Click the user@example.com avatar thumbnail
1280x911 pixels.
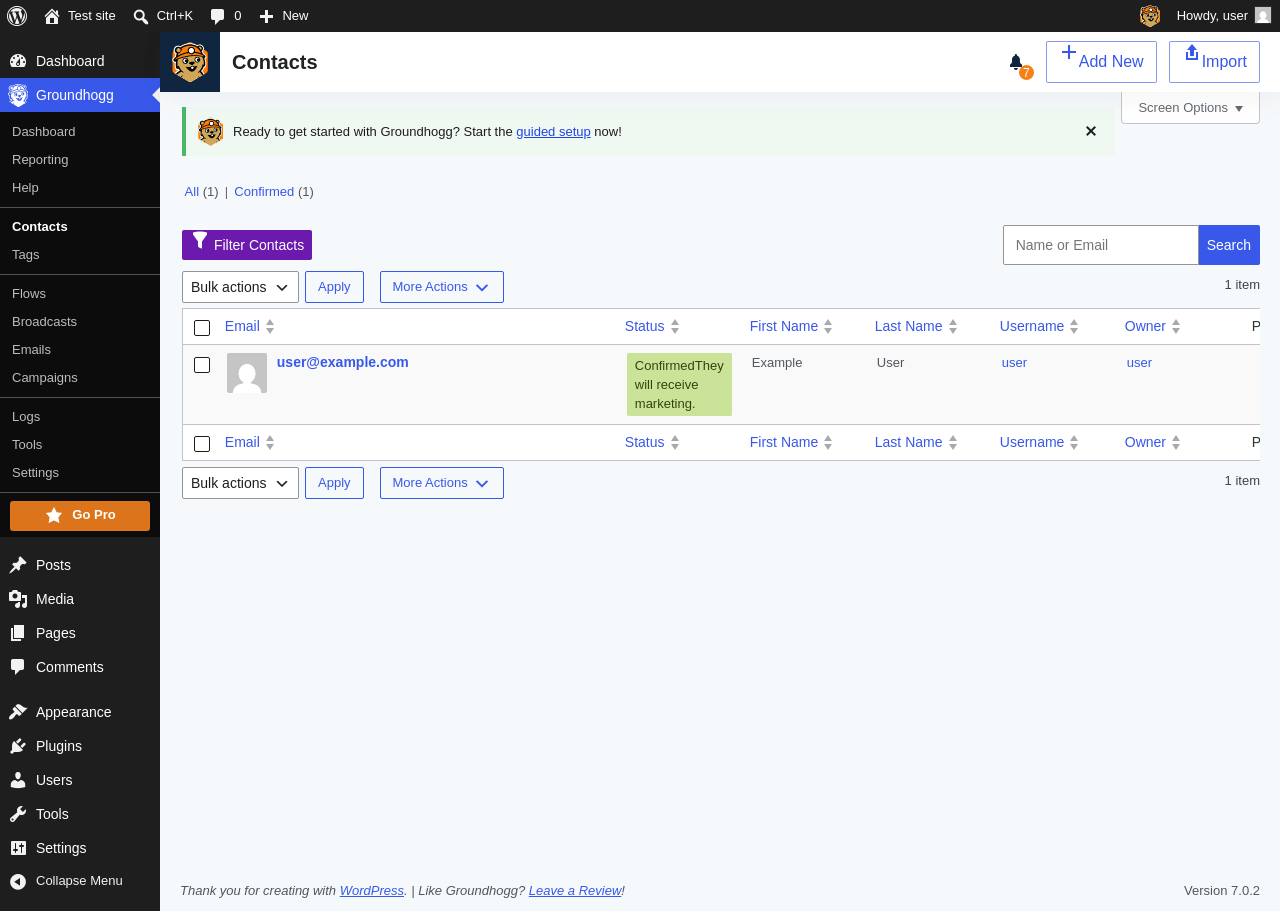pyautogui.click(x=247, y=373)
